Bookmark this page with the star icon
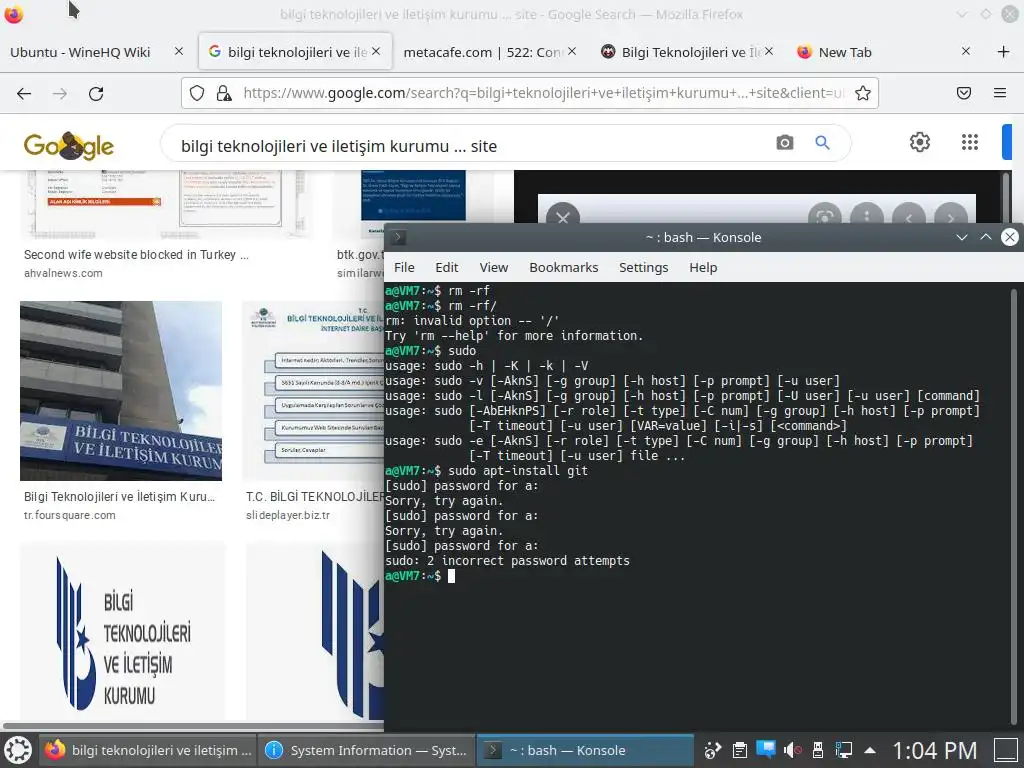 click(x=863, y=93)
